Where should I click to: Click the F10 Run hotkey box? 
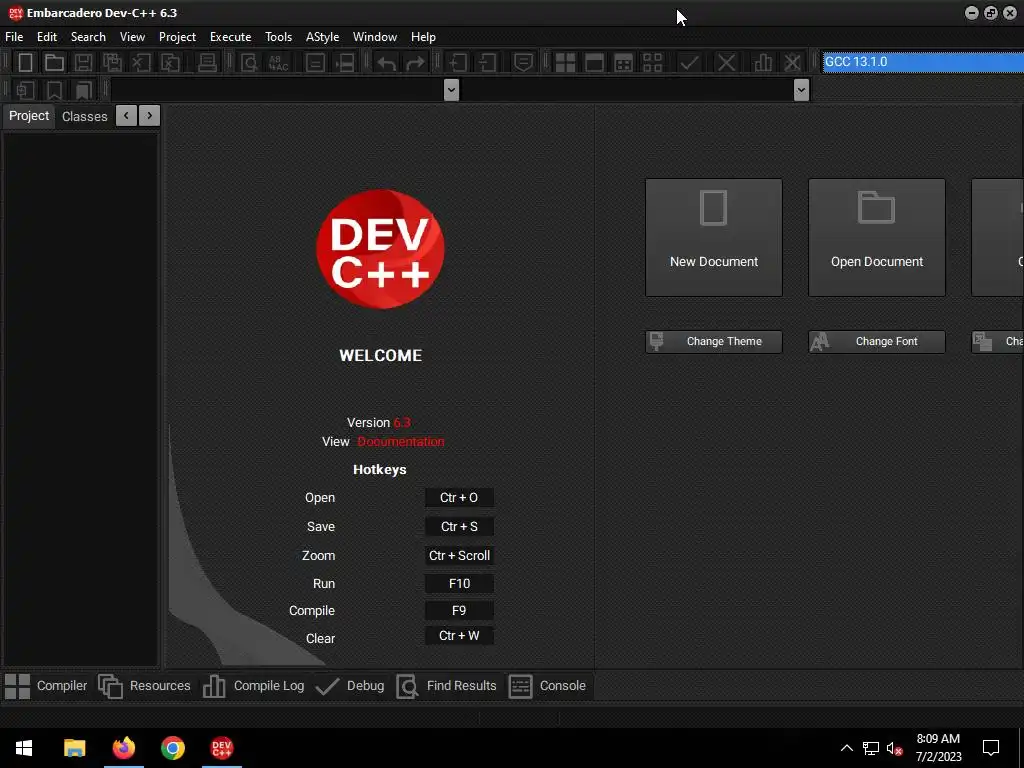459,584
